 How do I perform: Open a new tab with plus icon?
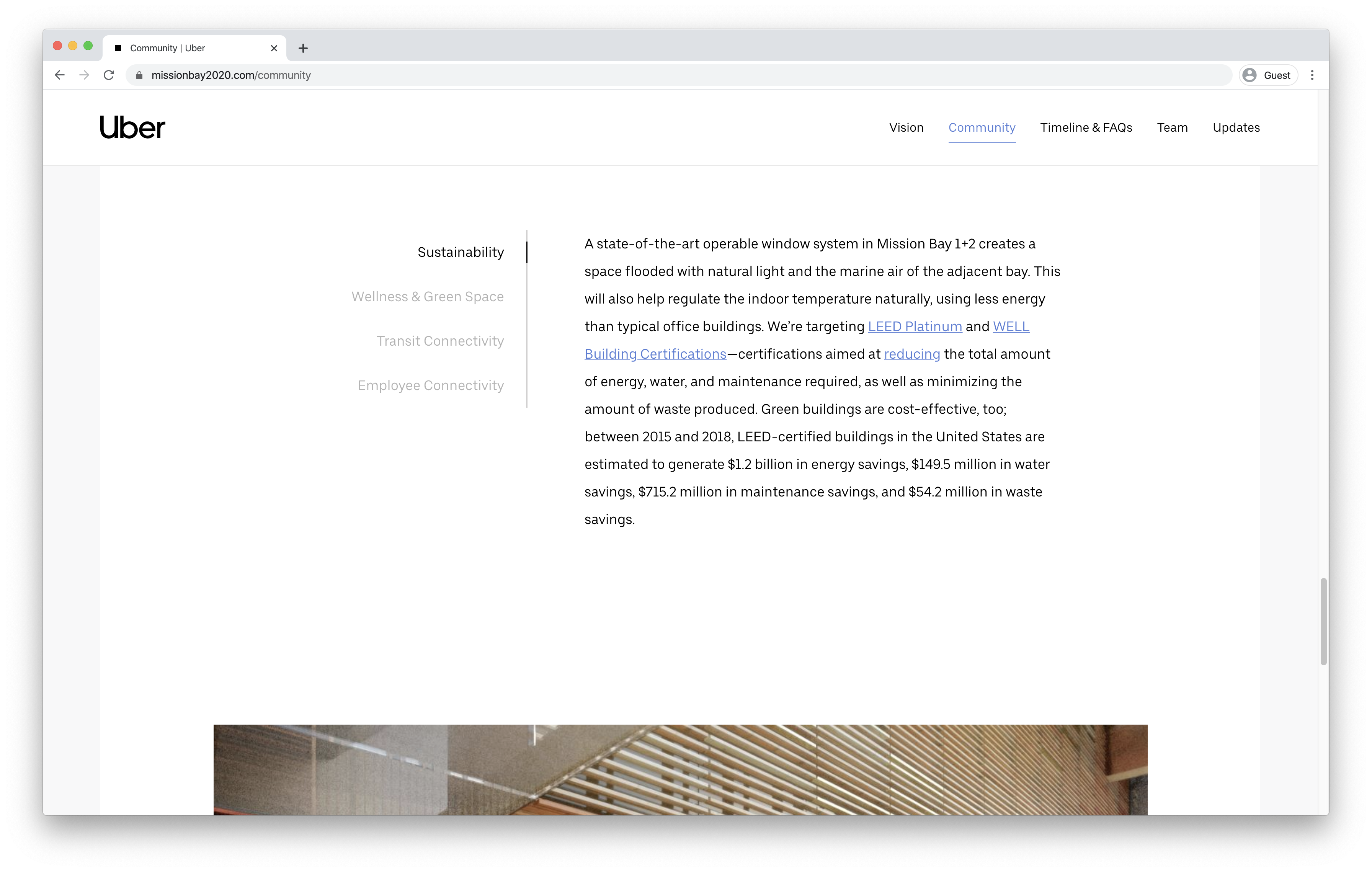[303, 48]
